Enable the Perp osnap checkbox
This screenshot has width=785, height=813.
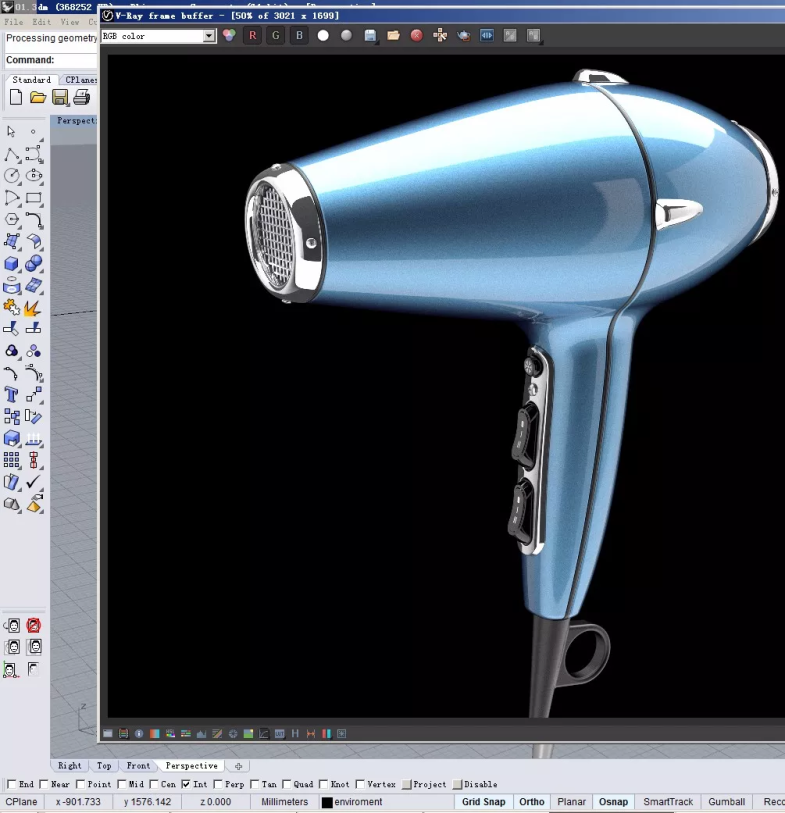point(218,784)
